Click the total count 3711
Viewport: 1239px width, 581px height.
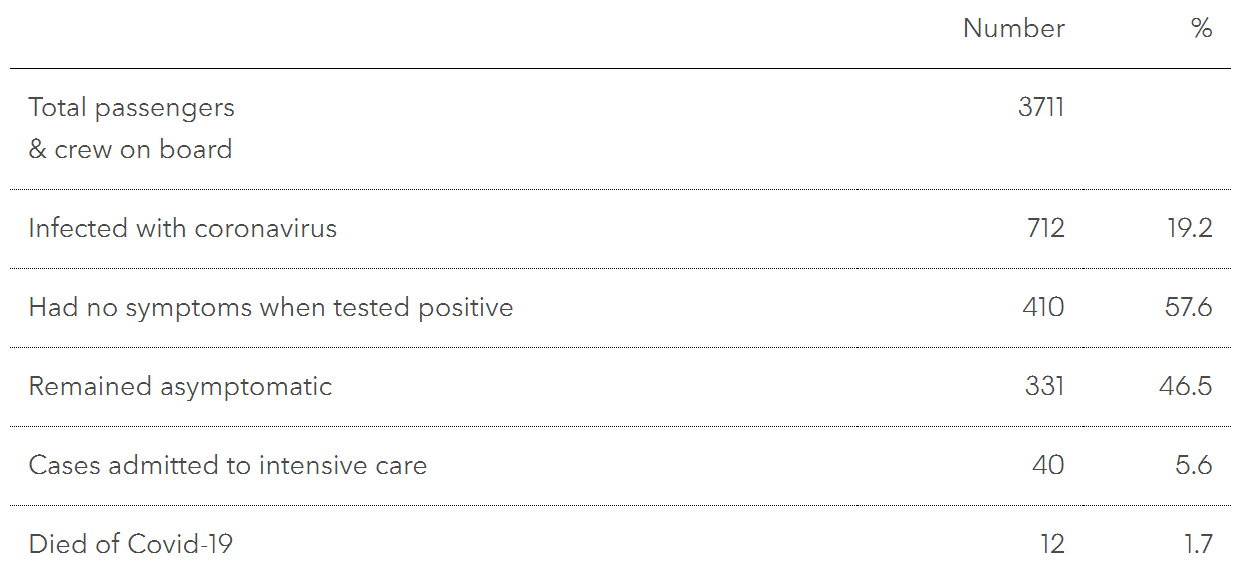pyautogui.click(x=1041, y=107)
